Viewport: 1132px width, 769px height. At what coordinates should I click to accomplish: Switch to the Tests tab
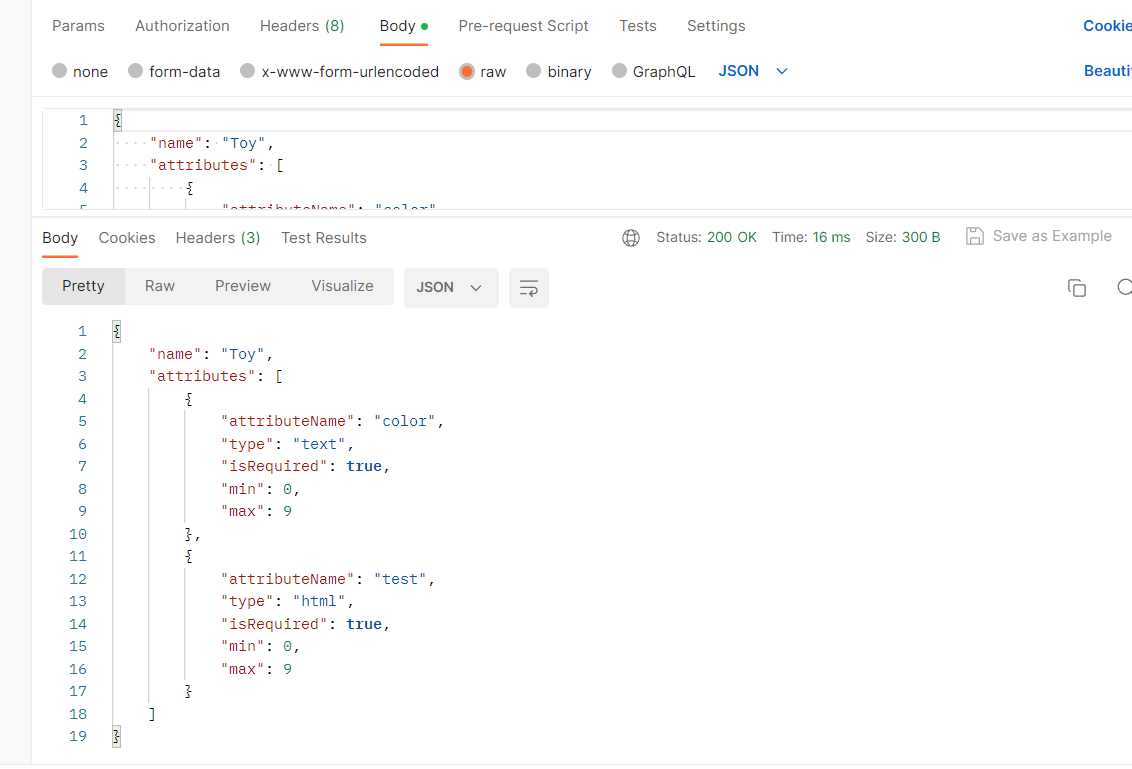tap(637, 26)
